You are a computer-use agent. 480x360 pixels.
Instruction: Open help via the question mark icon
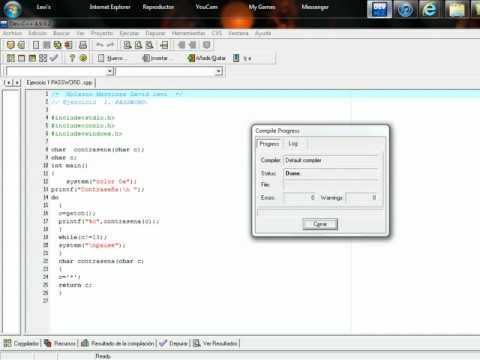click(72, 58)
